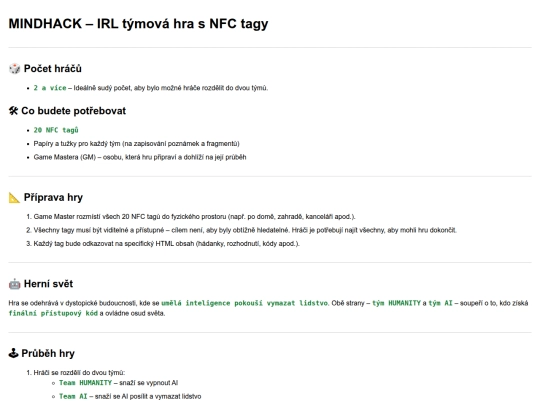Click the 'Game Mastera (GM)' bullet line
Viewport: 540px width, 405px height.
140,157
